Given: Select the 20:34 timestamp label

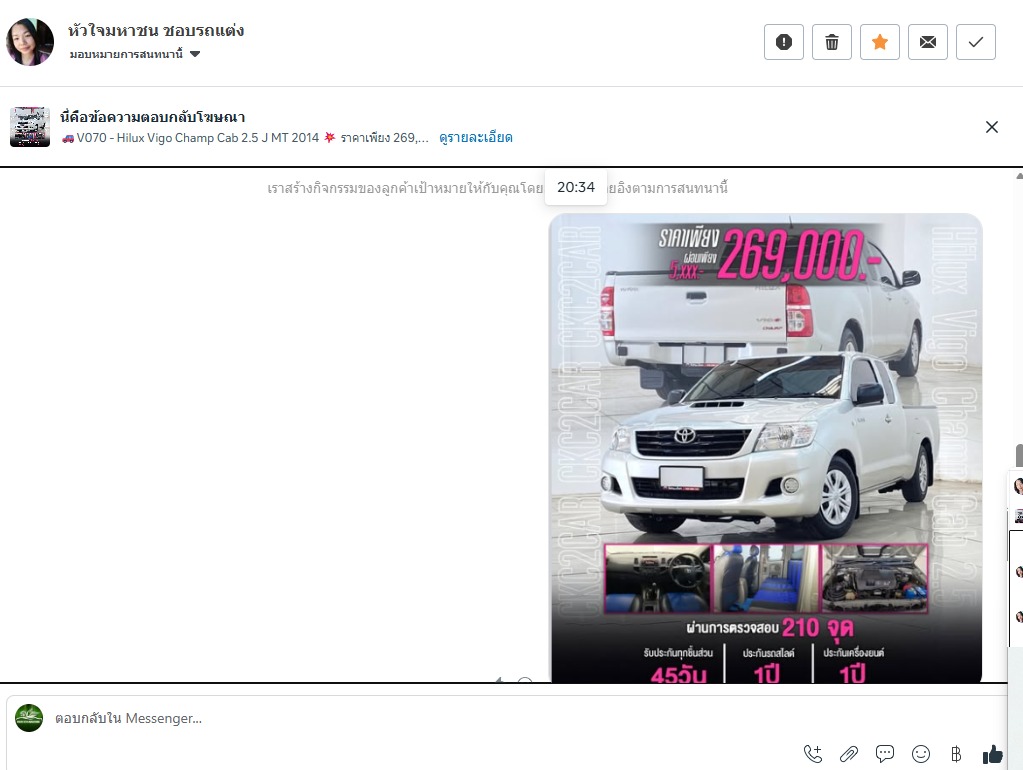Looking at the screenshot, I should (x=576, y=187).
